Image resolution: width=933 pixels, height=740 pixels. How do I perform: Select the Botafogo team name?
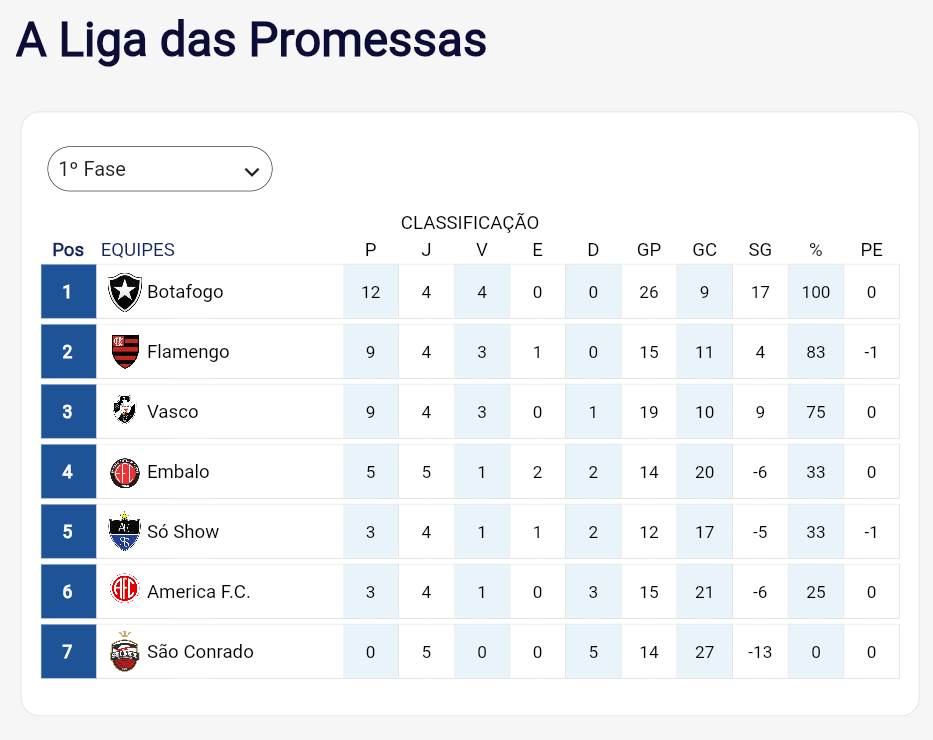(x=185, y=292)
